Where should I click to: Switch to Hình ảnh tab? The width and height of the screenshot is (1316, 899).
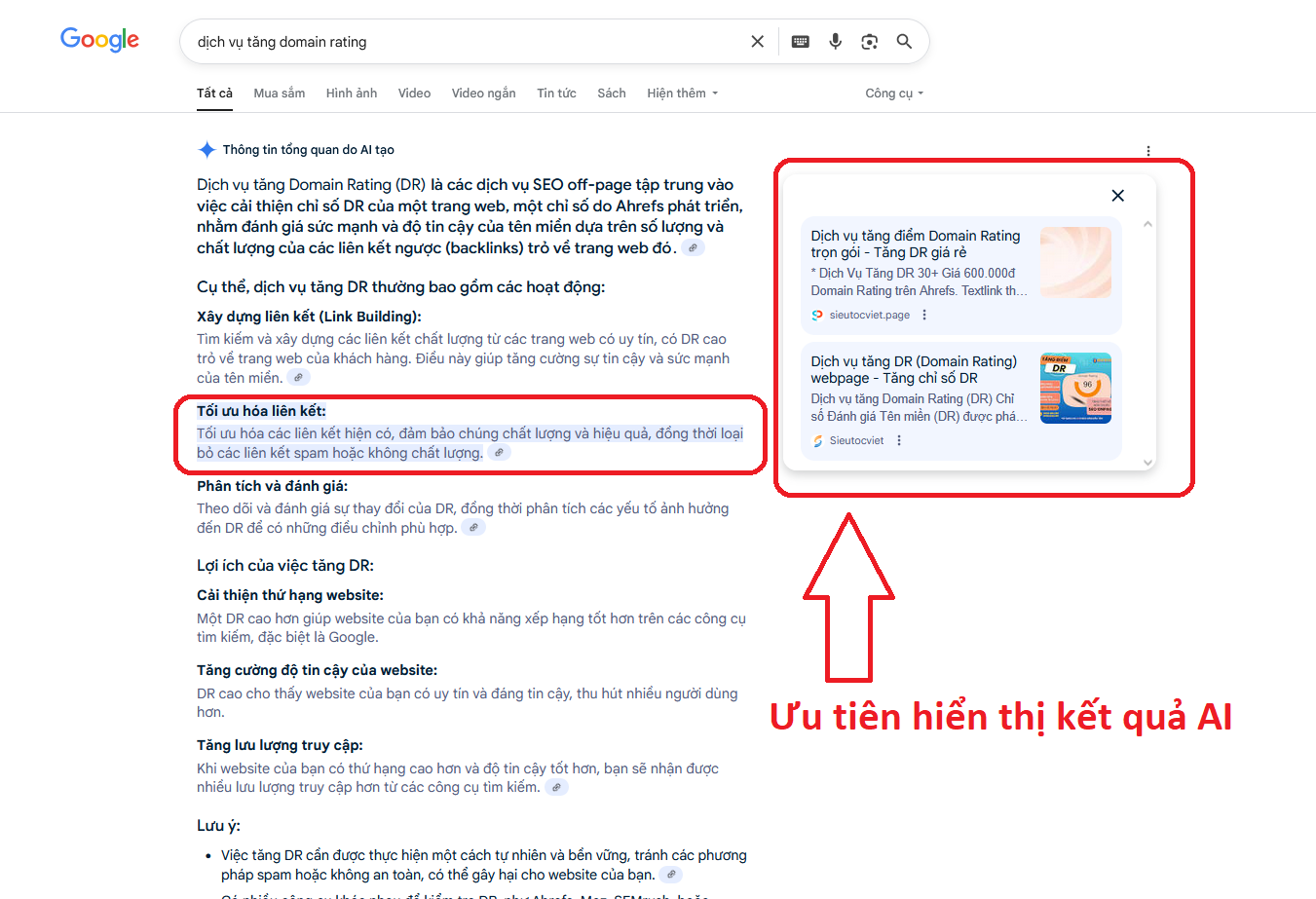coord(352,94)
